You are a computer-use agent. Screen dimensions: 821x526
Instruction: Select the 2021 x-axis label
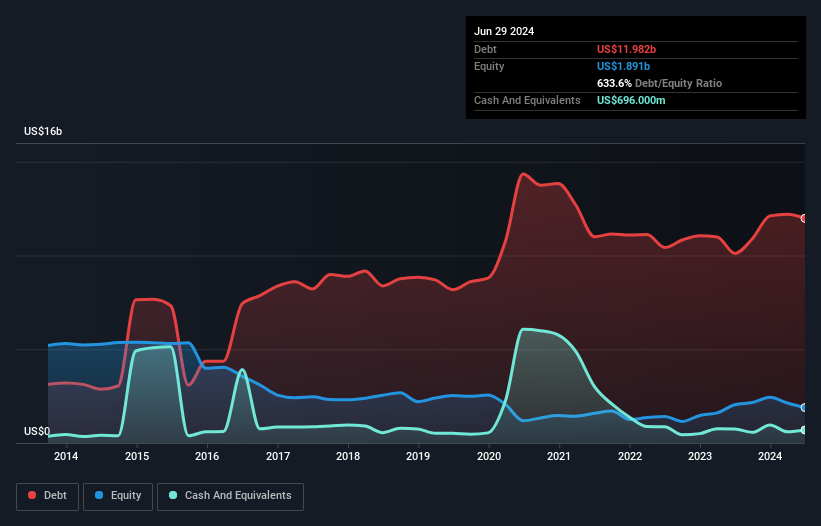click(x=559, y=456)
